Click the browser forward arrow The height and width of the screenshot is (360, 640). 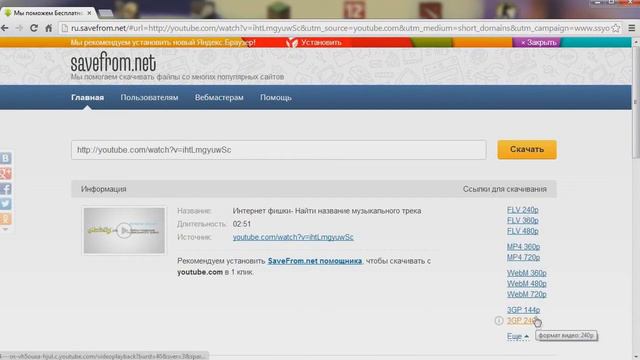19,28
